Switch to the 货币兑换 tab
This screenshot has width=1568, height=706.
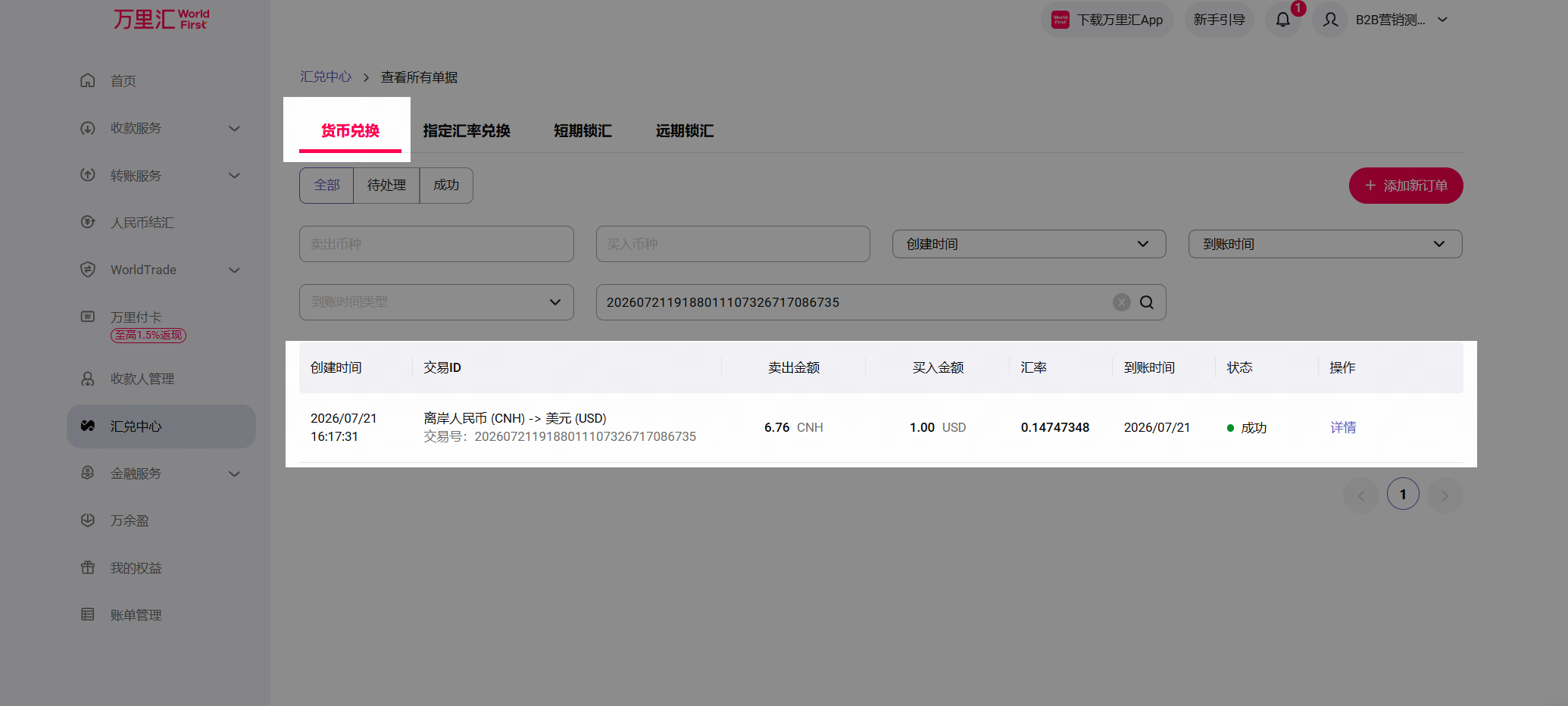tap(350, 130)
